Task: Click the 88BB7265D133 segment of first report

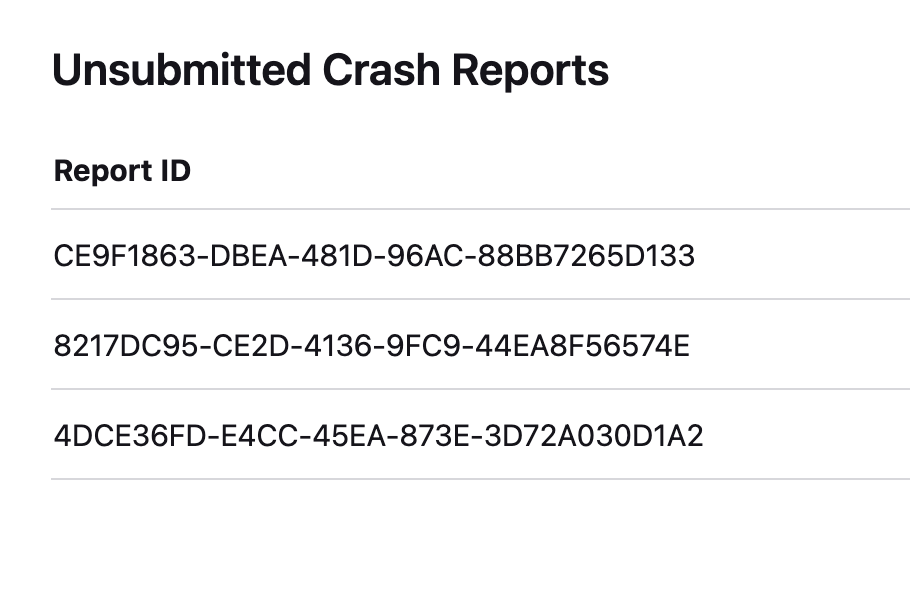Action: tap(586, 256)
